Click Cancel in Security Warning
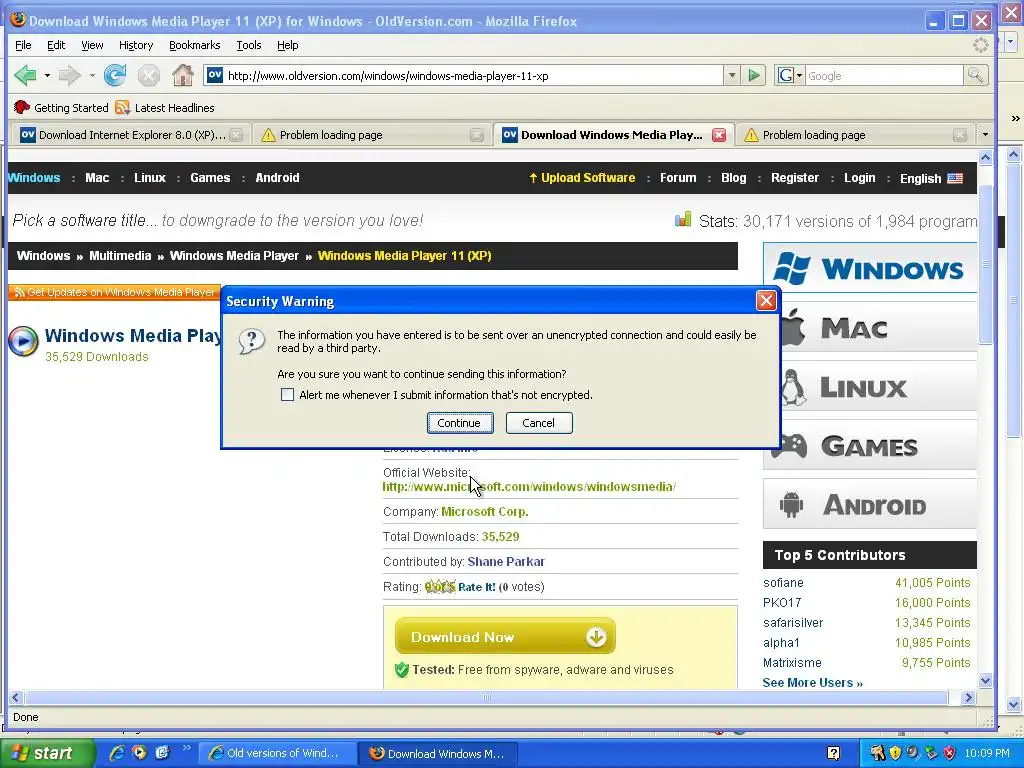 [x=539, y=423]
